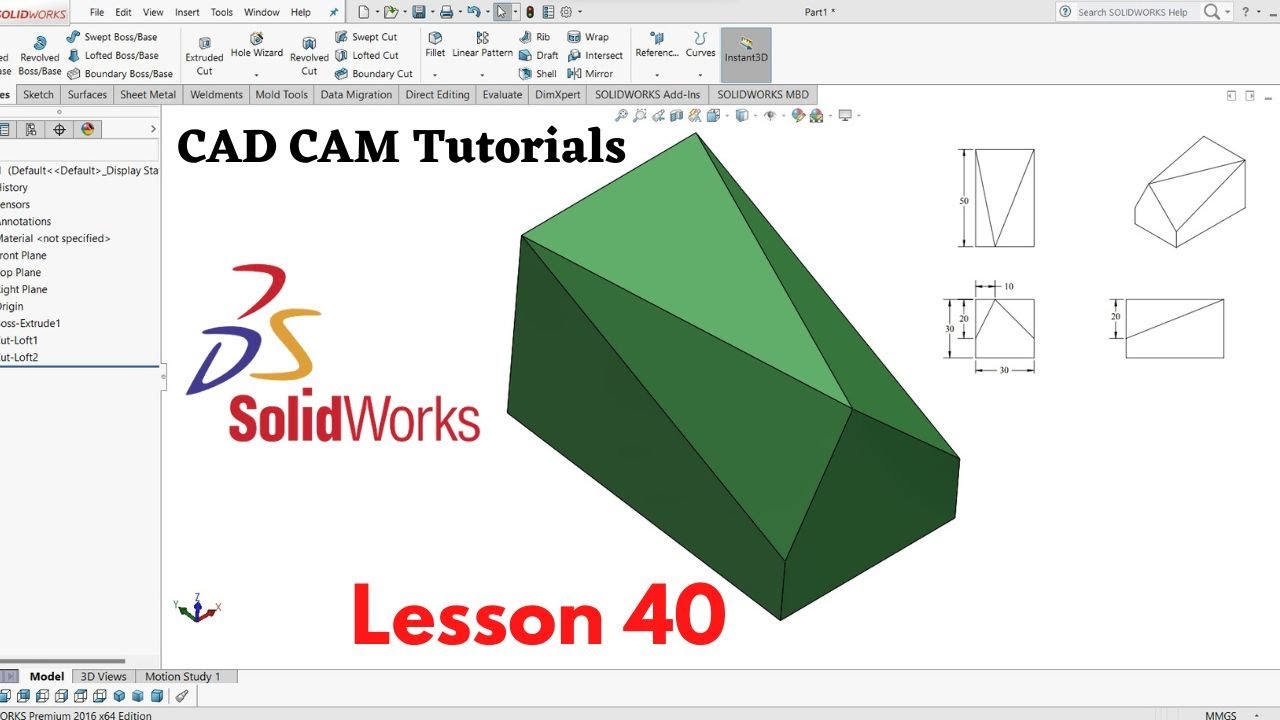Screen dimensions: 1280x720
Task: Select the Top Plane tree item
Action: coord(21,272)
